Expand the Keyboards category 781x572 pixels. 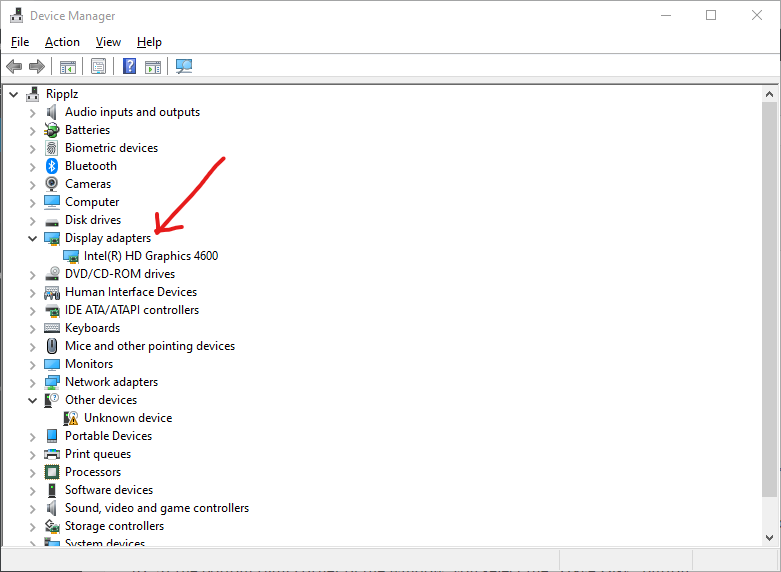[x=32, y=328]
